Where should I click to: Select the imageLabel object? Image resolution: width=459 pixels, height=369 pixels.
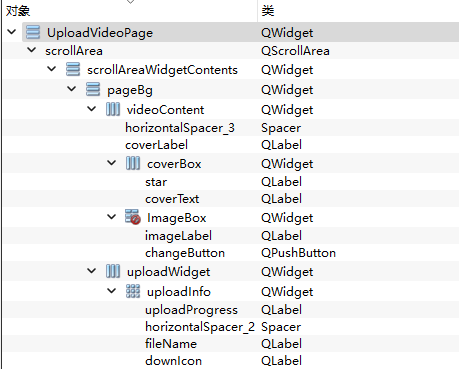click(178, 236)
